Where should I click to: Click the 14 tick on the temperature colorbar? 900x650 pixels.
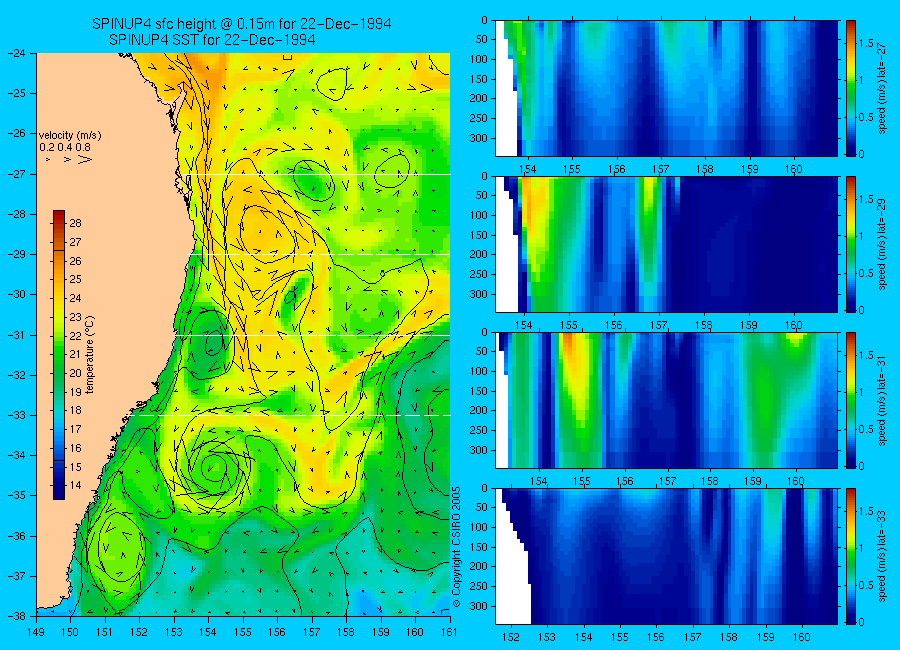pyautogui.click(x=75, y=485)
